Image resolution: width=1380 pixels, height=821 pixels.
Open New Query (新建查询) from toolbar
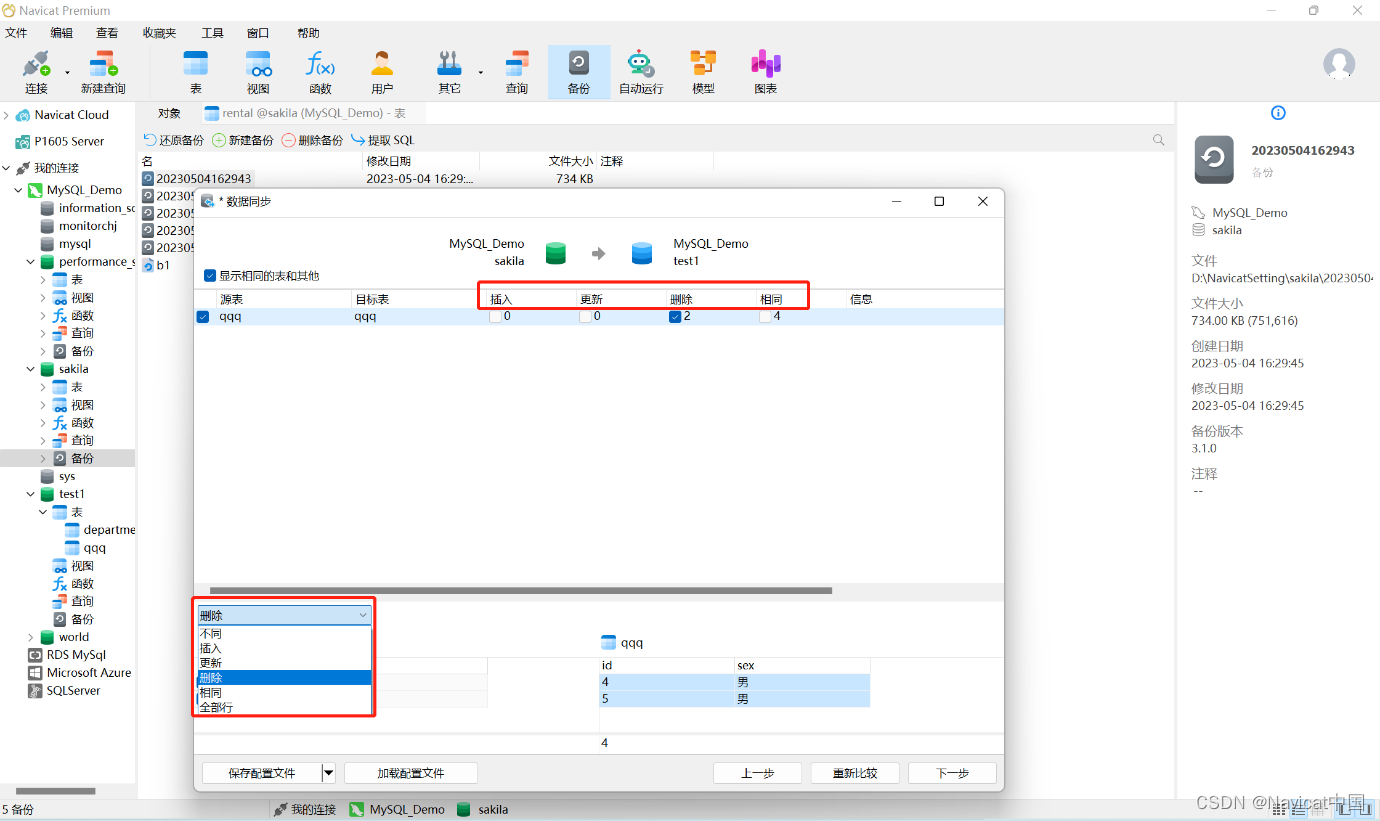point(103,73)
